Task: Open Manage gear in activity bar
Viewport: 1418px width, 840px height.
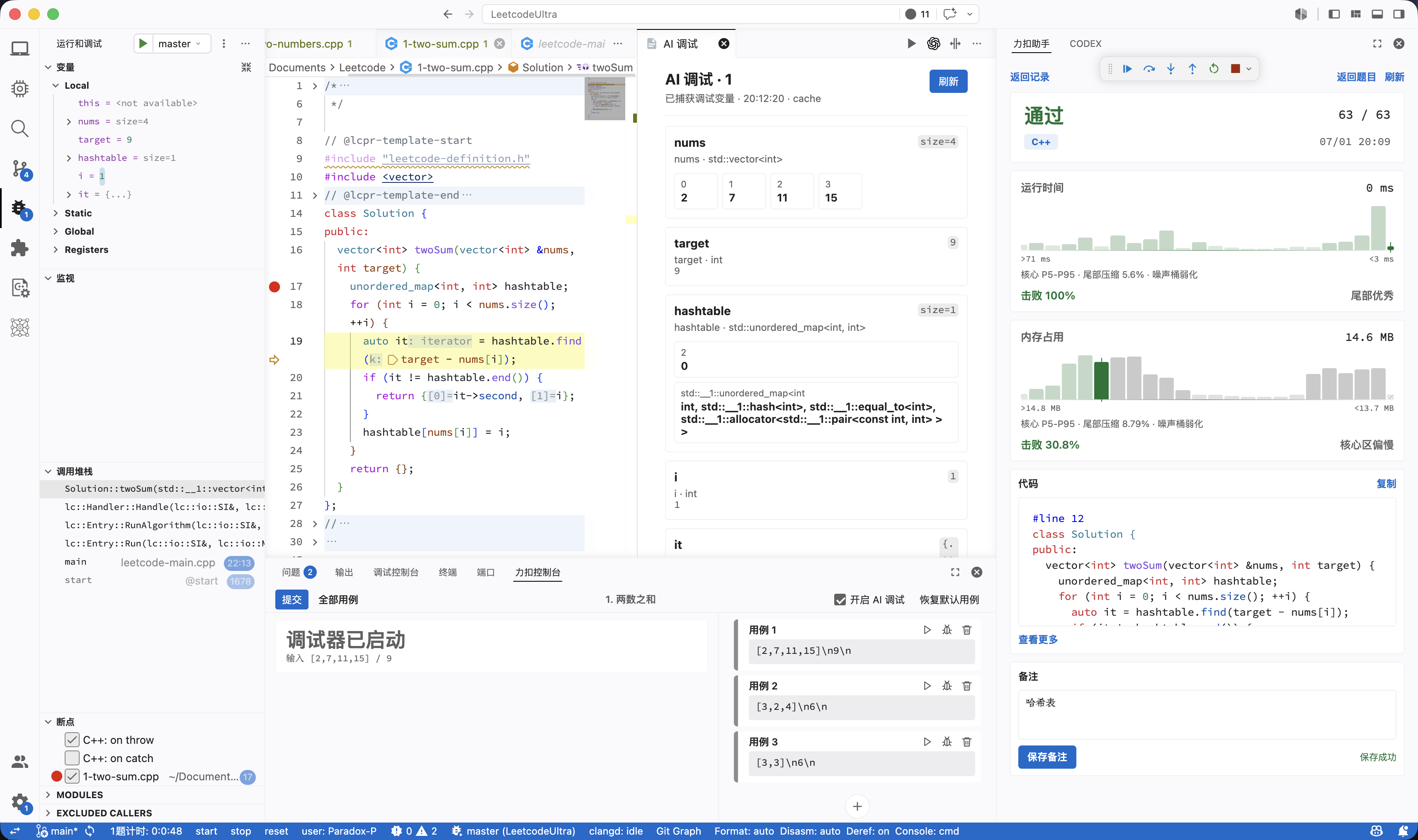Action: tap(20, 801)
